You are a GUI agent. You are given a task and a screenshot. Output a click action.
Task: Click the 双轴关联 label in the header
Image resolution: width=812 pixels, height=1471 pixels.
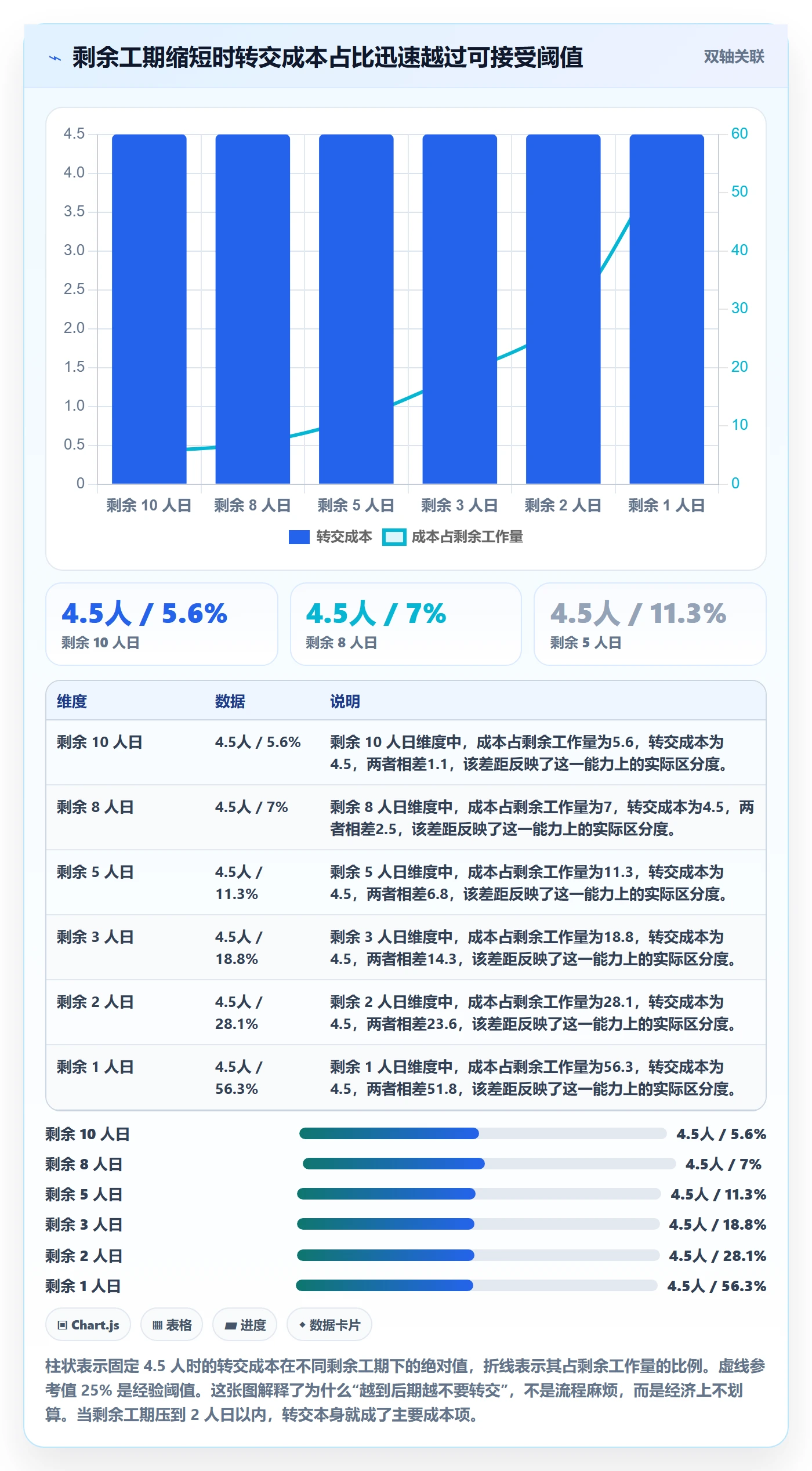pos(734,57)
